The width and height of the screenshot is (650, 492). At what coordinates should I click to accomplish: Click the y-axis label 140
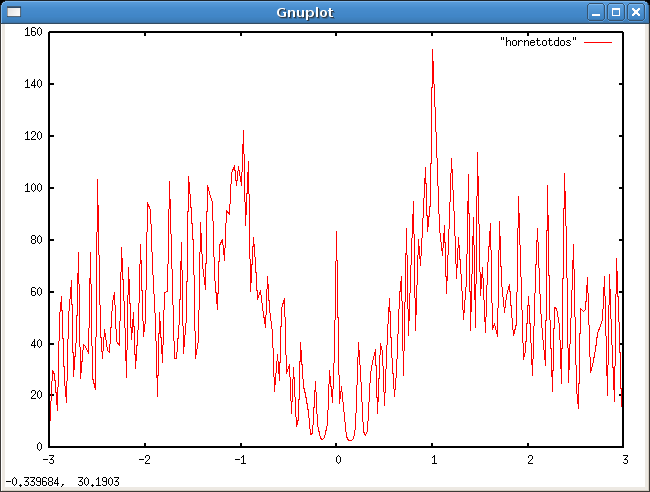(33, 84)
